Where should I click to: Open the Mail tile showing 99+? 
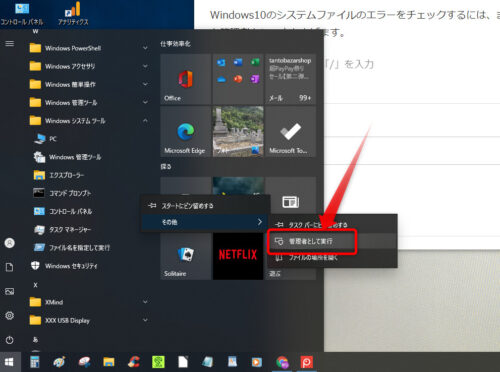291,79
